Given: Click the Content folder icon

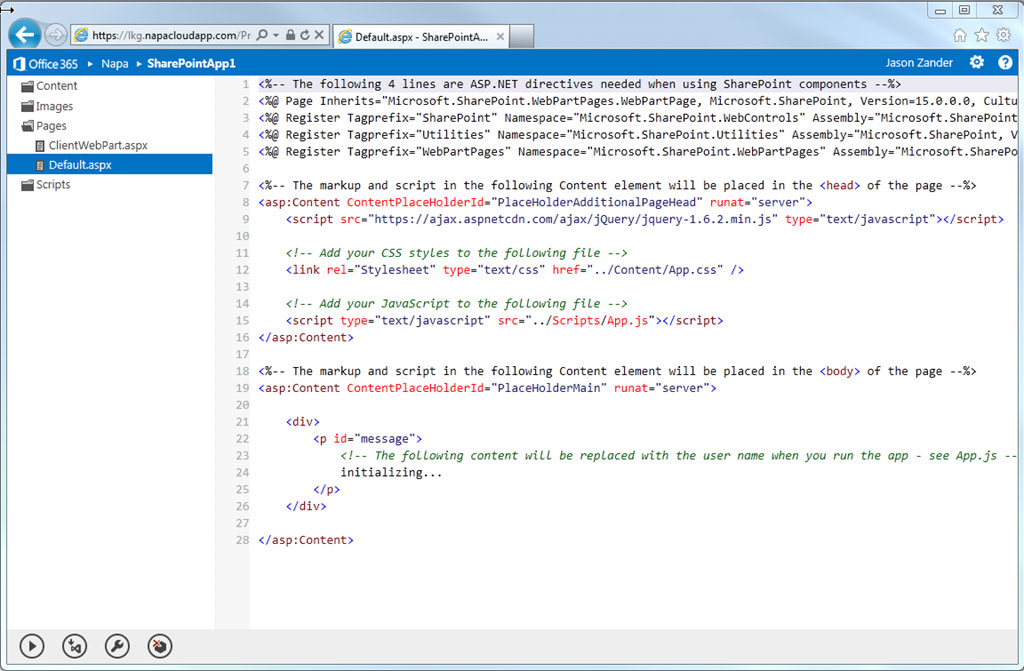Looking at the screenshot, I should 27,86.
